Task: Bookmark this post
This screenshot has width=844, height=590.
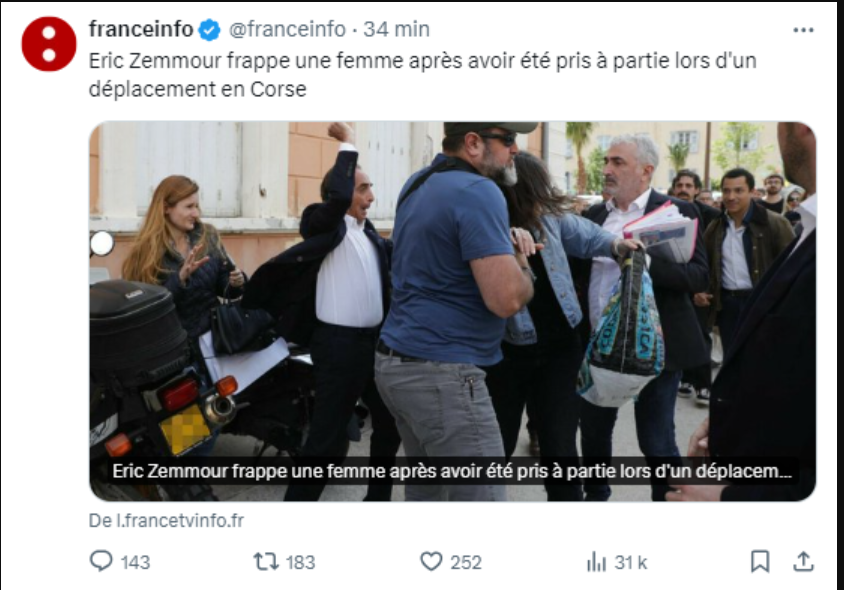Action: [760, 561]
